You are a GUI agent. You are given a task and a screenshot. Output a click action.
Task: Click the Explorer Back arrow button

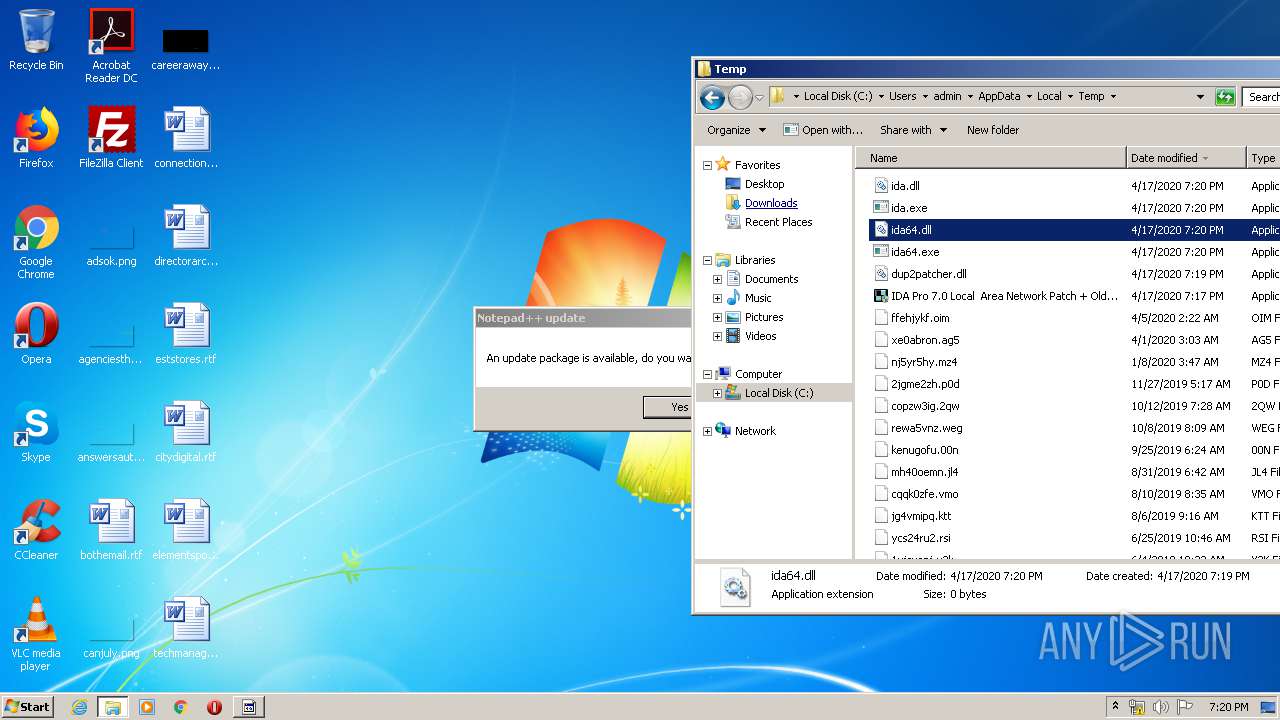coord(712,97)
